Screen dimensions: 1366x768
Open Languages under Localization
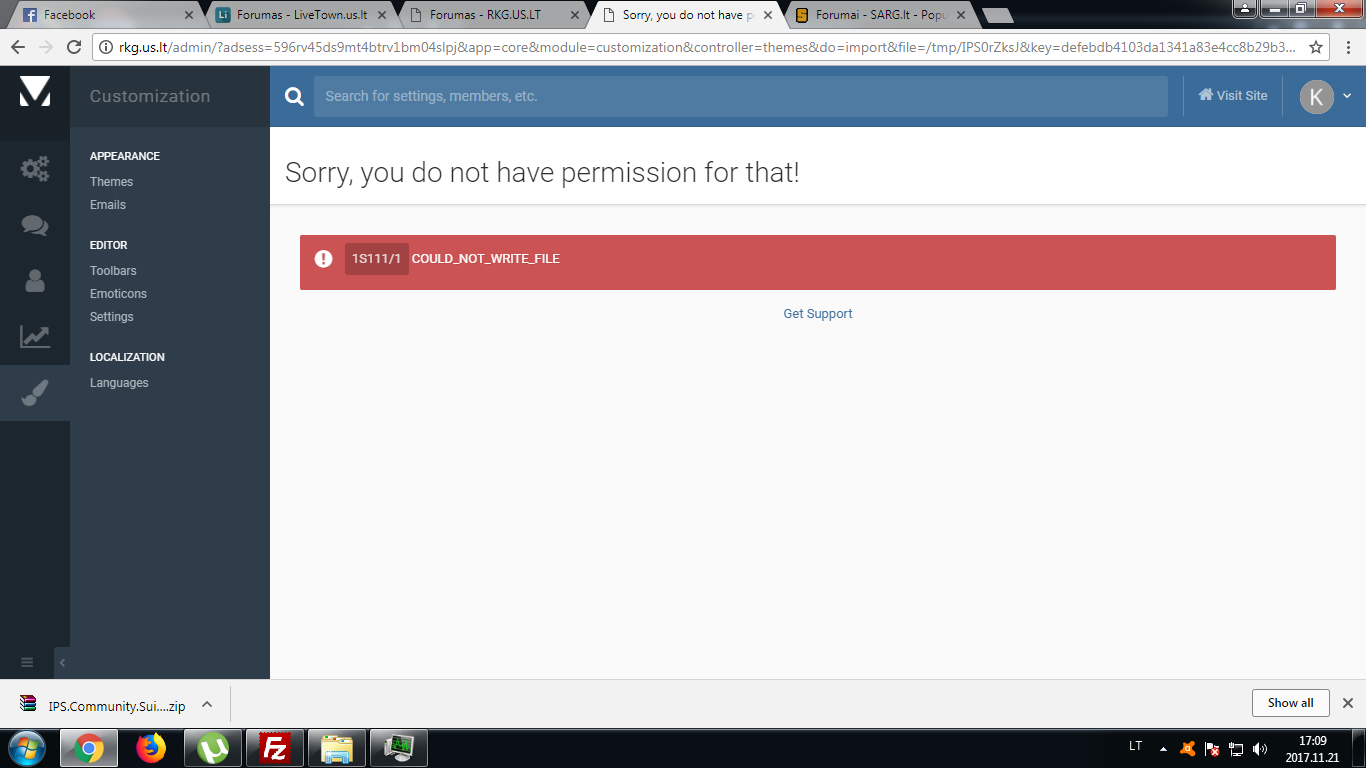pos(119,383)
